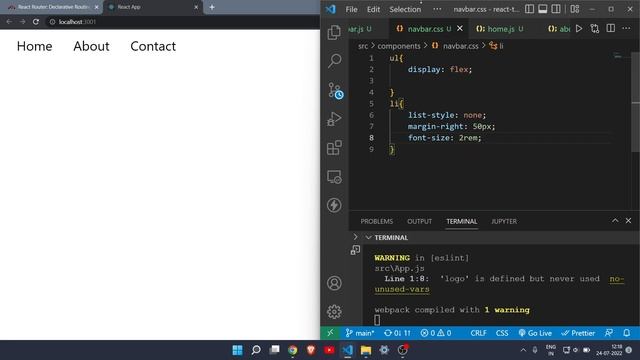The width and height of the screenshot is (640, 360).
Task: Click the terminal shell icon beside output
Action: [x=355, y=250]
